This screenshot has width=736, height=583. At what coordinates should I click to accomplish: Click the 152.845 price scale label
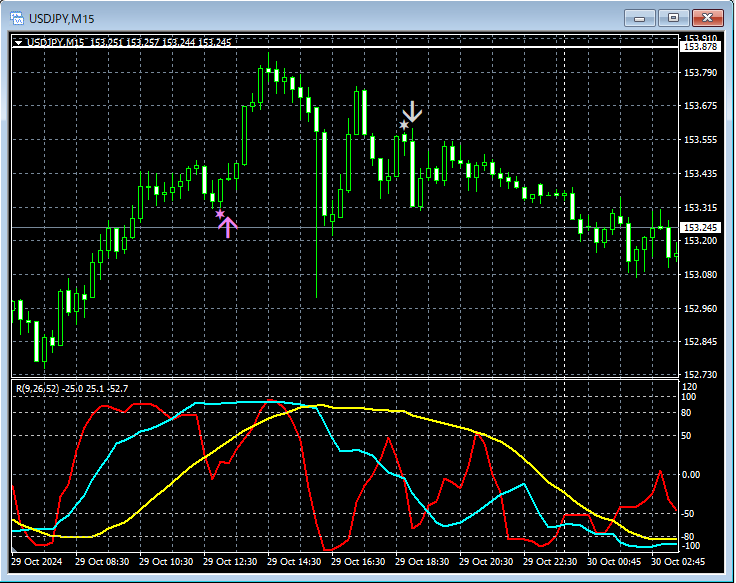coord(699,342)
